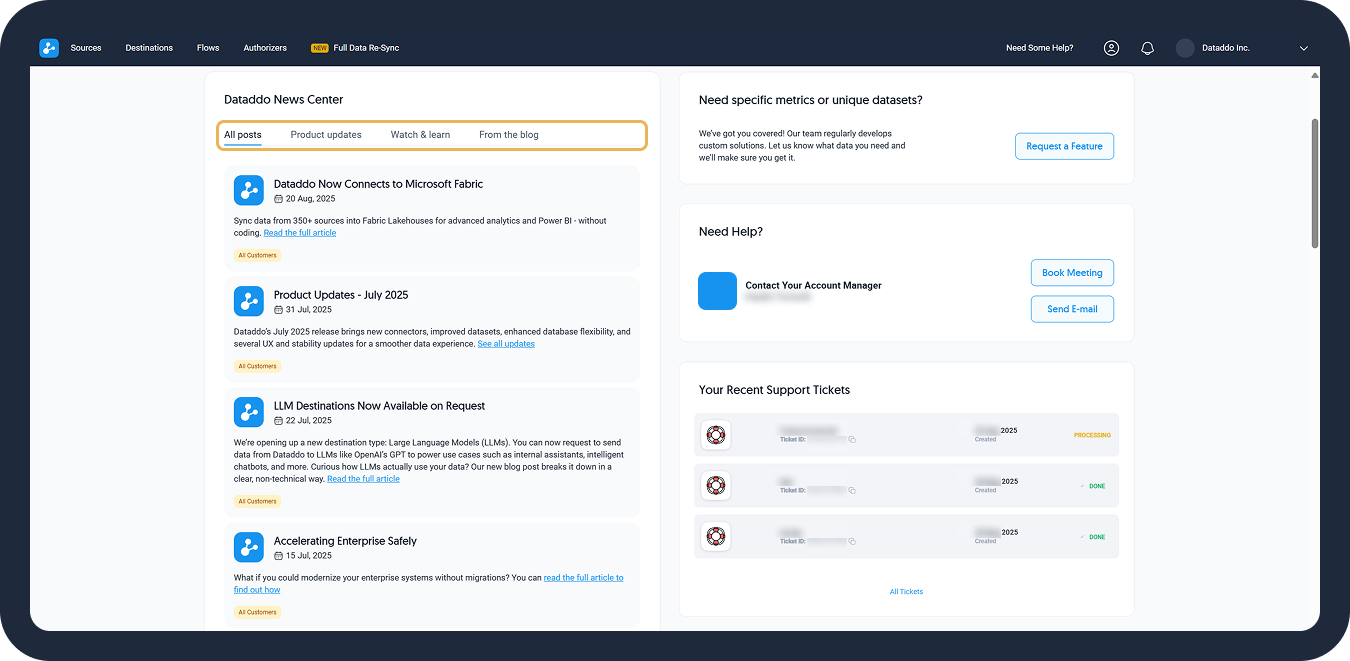
Task: Click the calendar icon beside 22 Jul, 2025
Action: (279, 421)
